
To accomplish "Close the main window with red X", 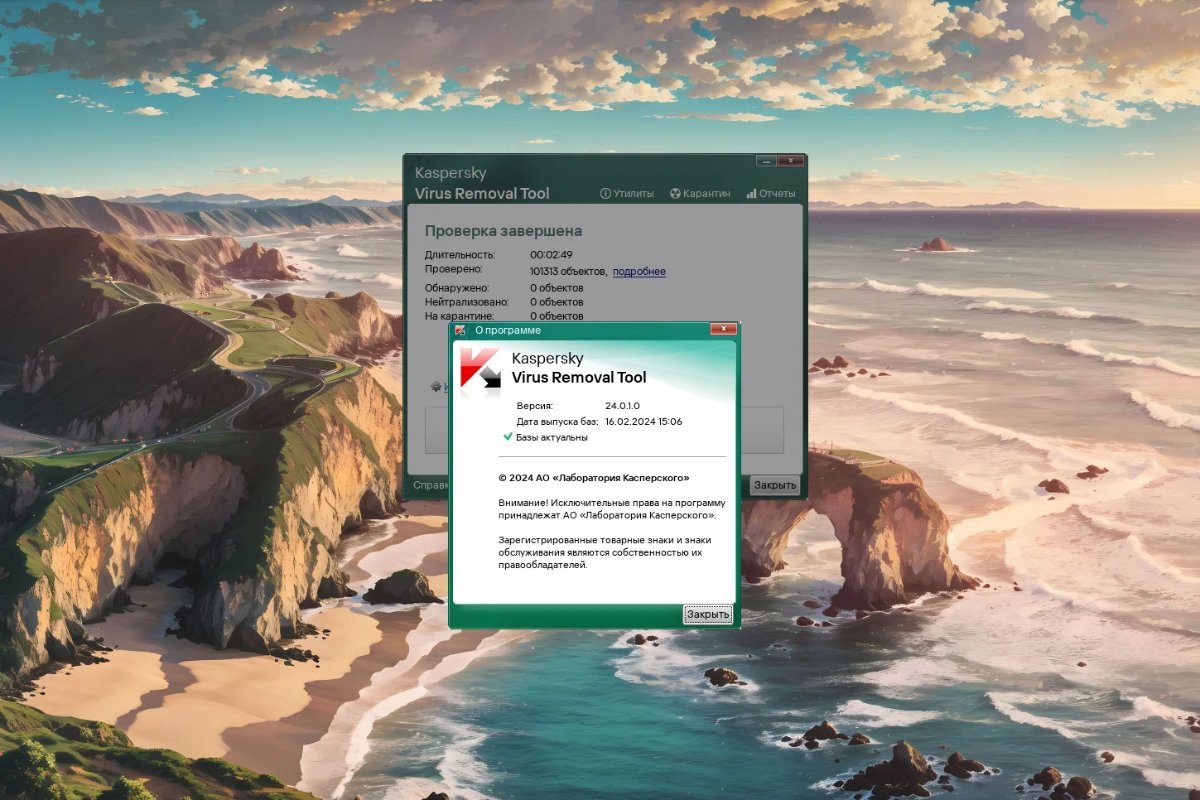I will (x=790, y=160).
